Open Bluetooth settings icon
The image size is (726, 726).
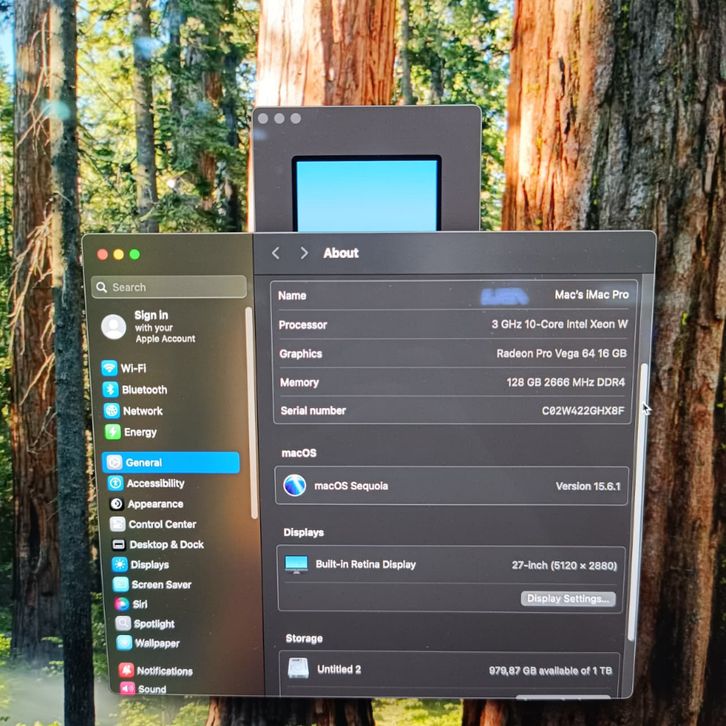point(111,390)
